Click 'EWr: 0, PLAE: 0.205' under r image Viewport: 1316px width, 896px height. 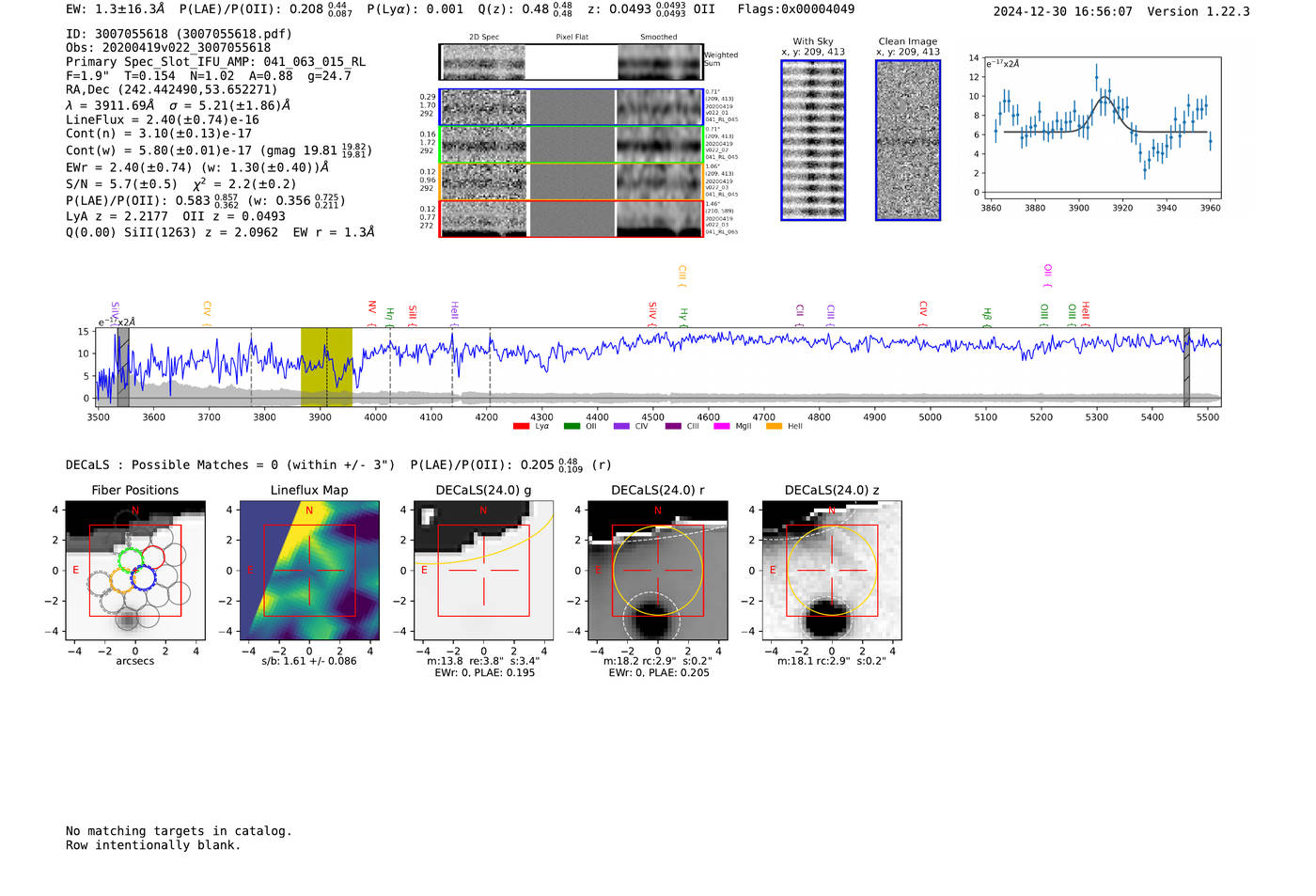pyautogui.click(x=659, y=673)
